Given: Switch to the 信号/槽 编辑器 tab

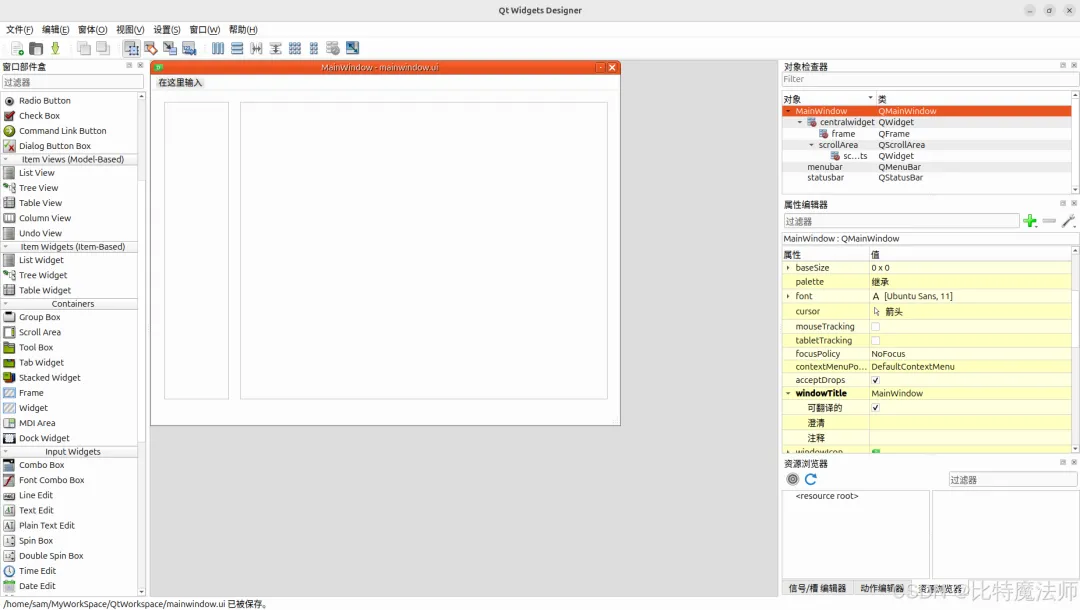Looking at the screenshot, I should click(x=817, y=588).
